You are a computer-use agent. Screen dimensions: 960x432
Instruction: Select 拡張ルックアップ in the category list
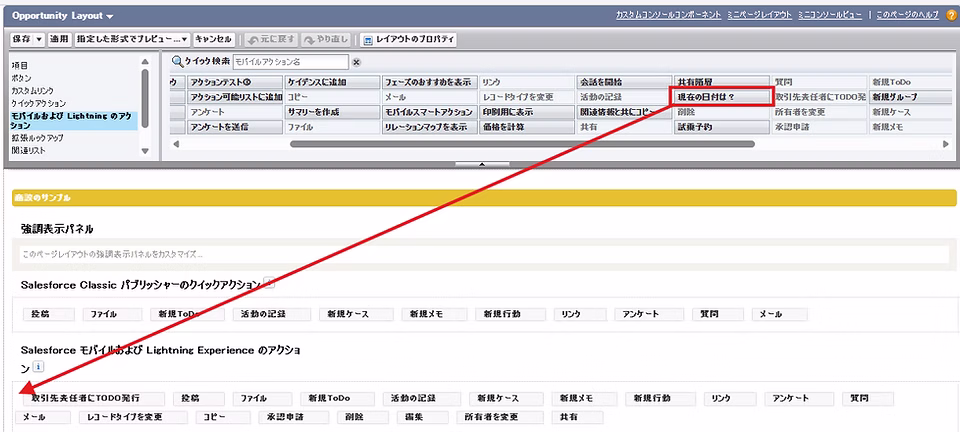[x=37, y=138]
